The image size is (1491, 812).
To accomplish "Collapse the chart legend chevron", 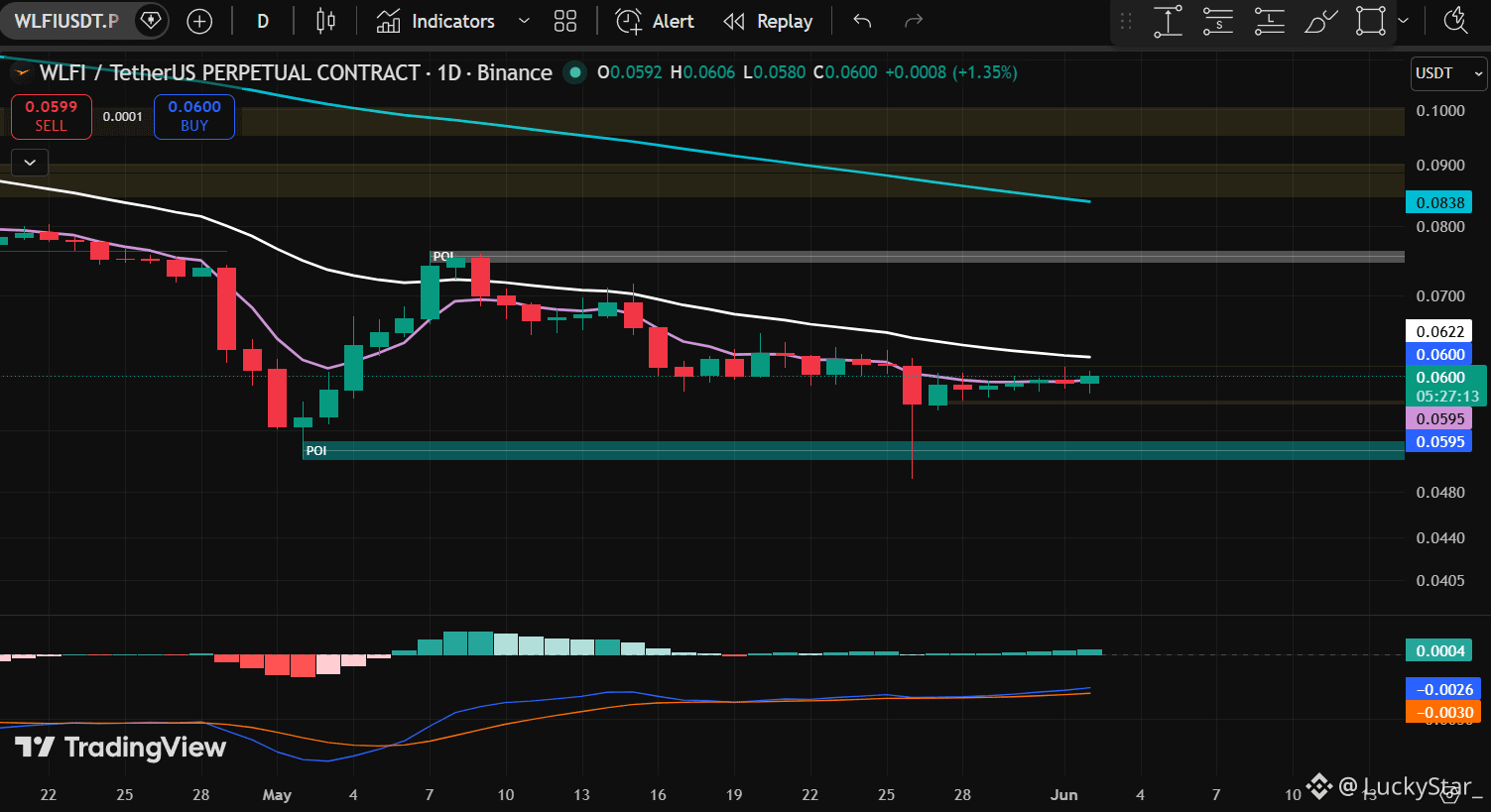I will (30, 162).
